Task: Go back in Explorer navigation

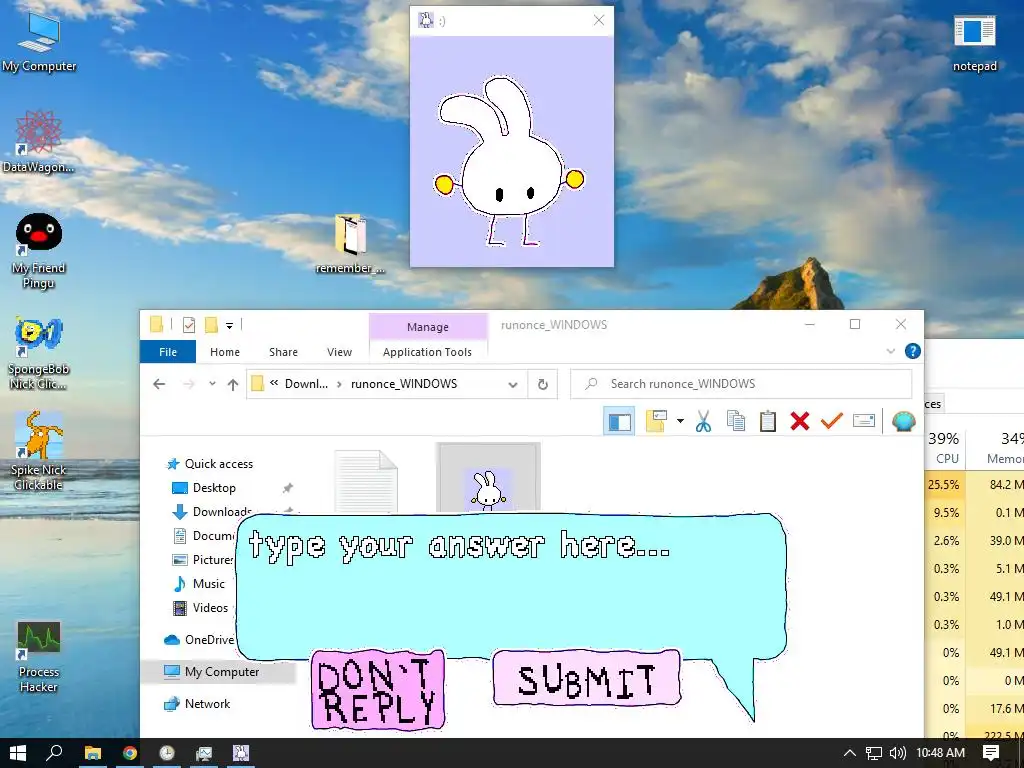Action: [x=159, y=384]
